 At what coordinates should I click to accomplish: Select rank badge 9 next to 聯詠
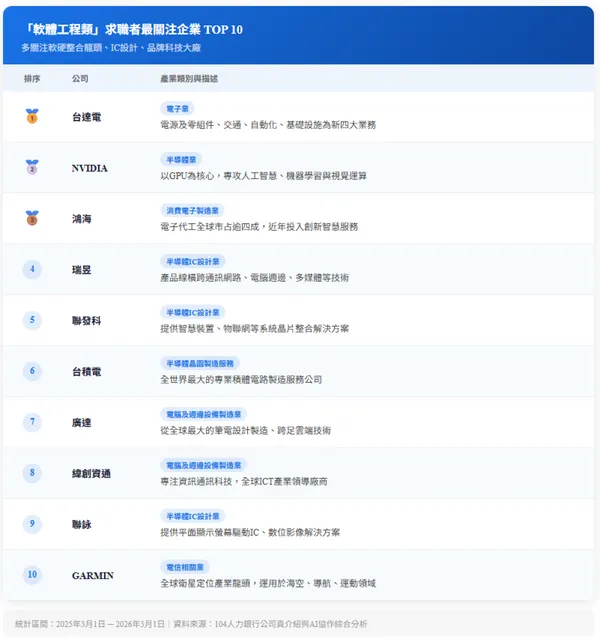click(32, 524)
